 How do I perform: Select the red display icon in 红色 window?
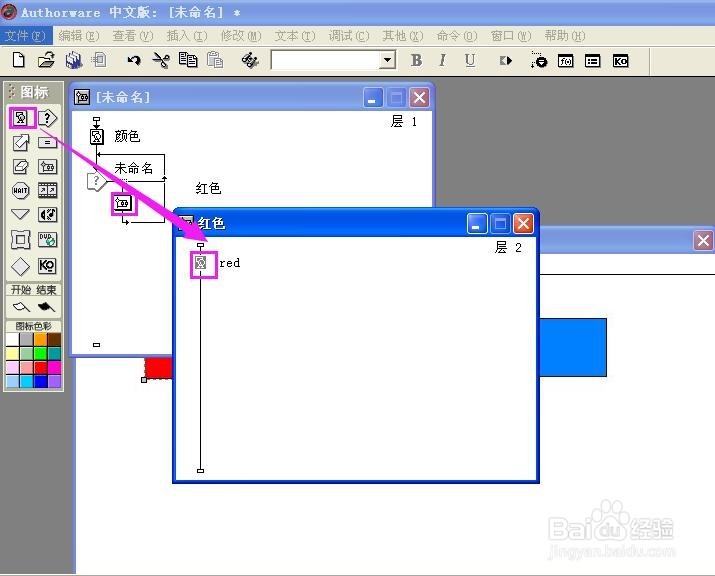point(201,263)
